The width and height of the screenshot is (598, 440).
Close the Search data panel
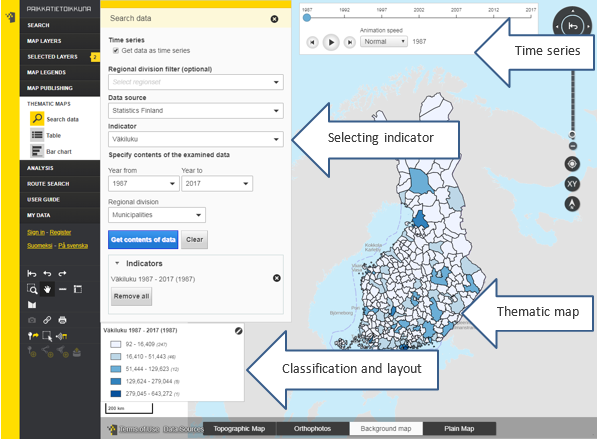[x=274, y=19]
